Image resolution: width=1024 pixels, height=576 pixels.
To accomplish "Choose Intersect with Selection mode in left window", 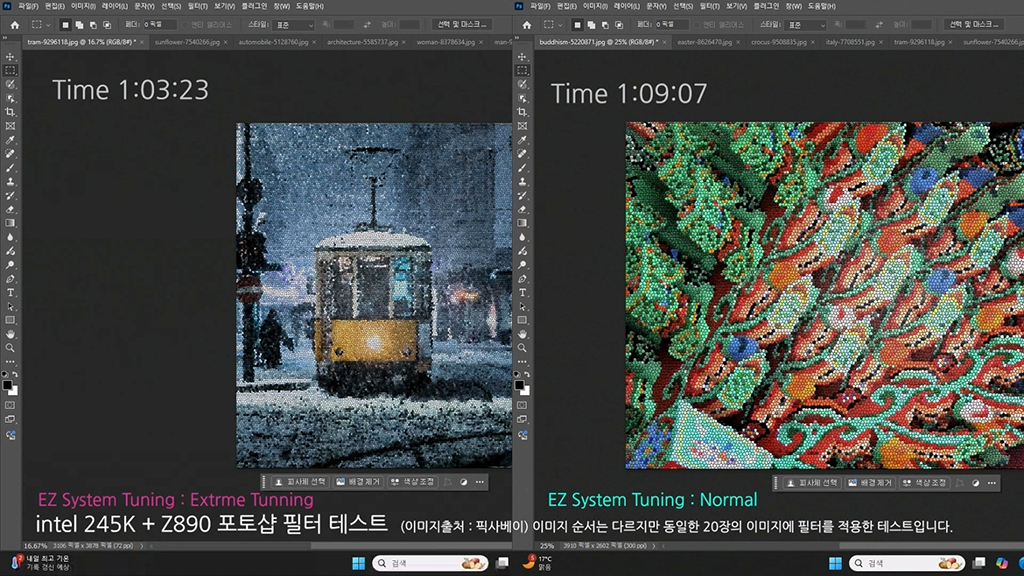I will [x=107, y=25].
